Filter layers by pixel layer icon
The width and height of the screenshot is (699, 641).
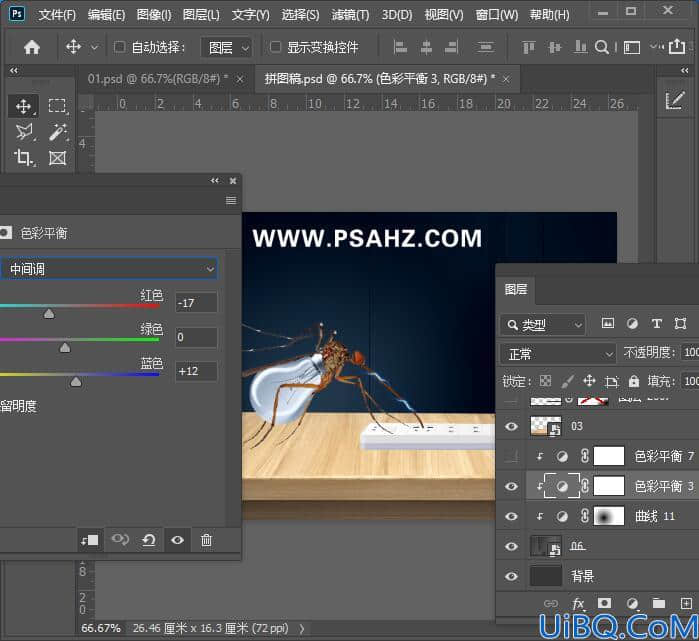pos(608,324)
